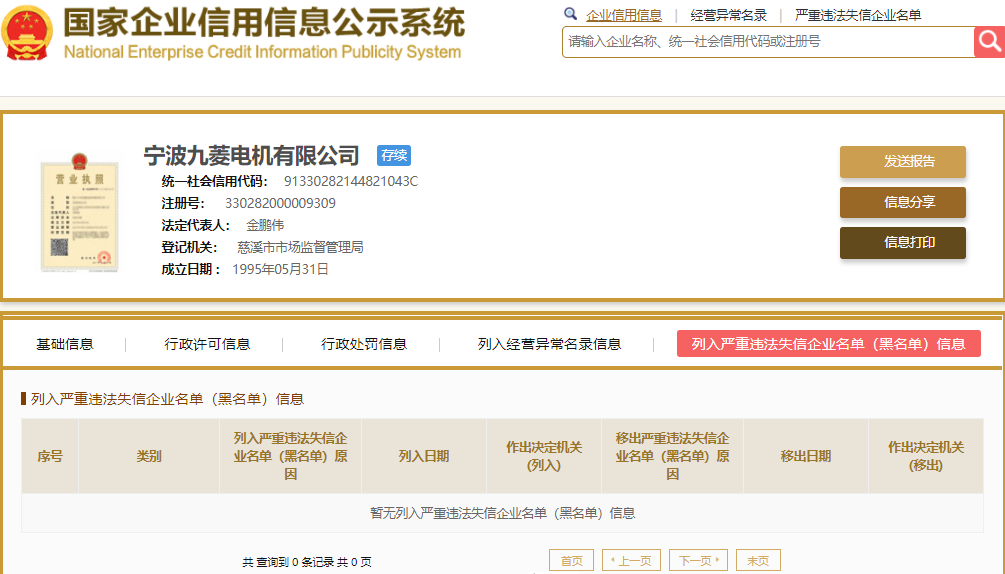Click the 序号 column header
The width and height of the screenshot is (1005, 574).
(x=50, y=456)
